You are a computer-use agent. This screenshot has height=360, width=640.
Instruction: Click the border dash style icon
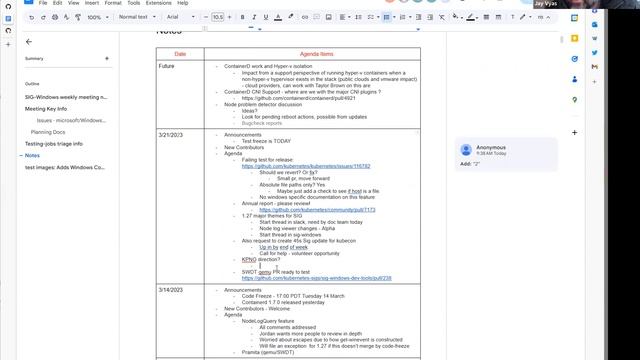(498, 17)
